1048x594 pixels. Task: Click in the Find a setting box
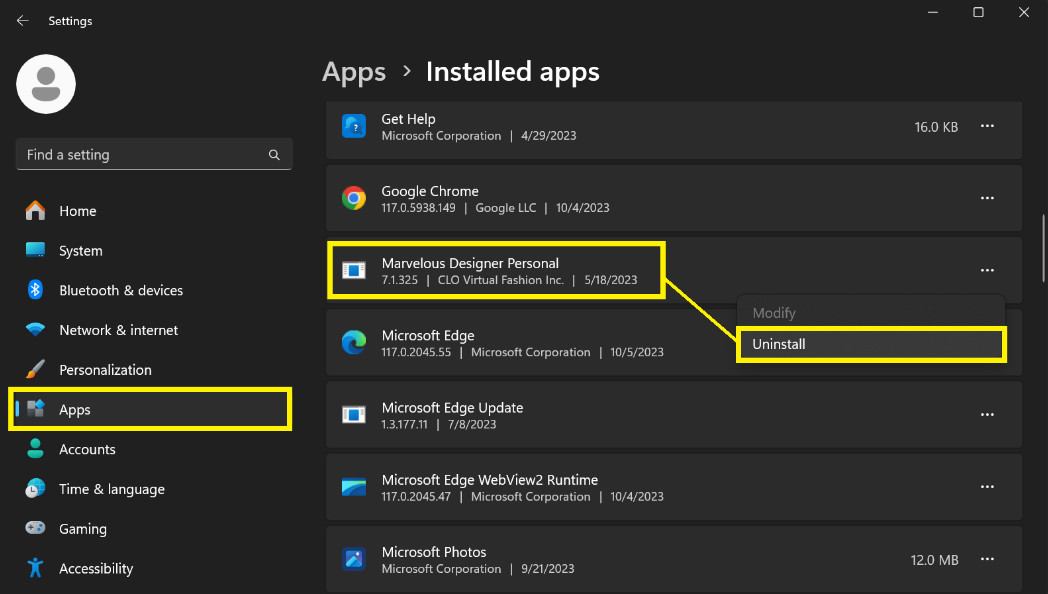154,154
